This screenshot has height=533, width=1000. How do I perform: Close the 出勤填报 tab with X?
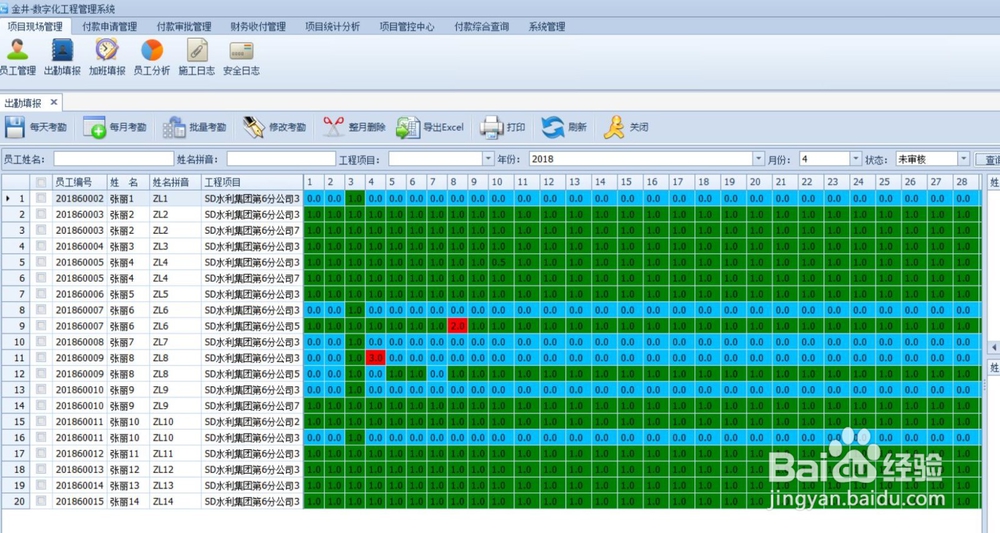[54, 102]
